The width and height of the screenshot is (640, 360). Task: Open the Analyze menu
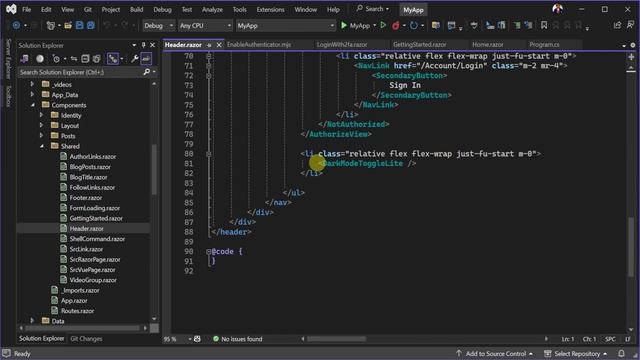pyautogui.click(x=212, y=9)
